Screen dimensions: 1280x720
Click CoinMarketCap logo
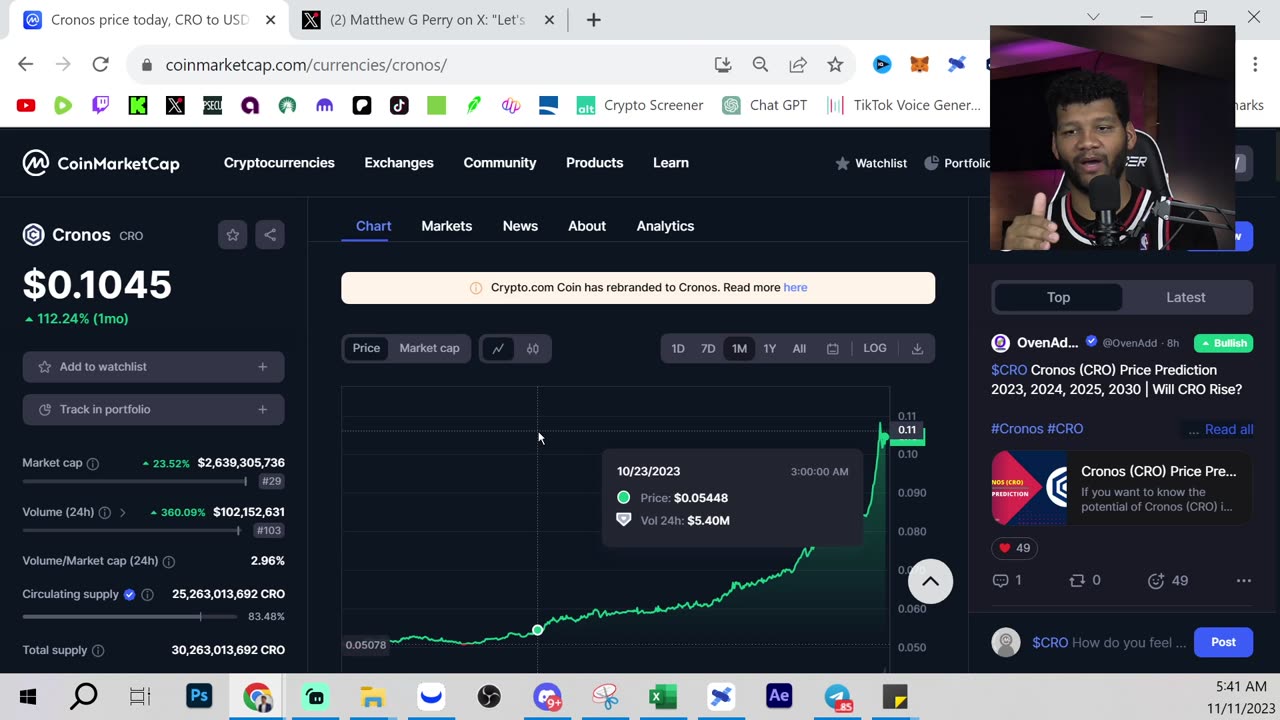(x=101, y=163)
